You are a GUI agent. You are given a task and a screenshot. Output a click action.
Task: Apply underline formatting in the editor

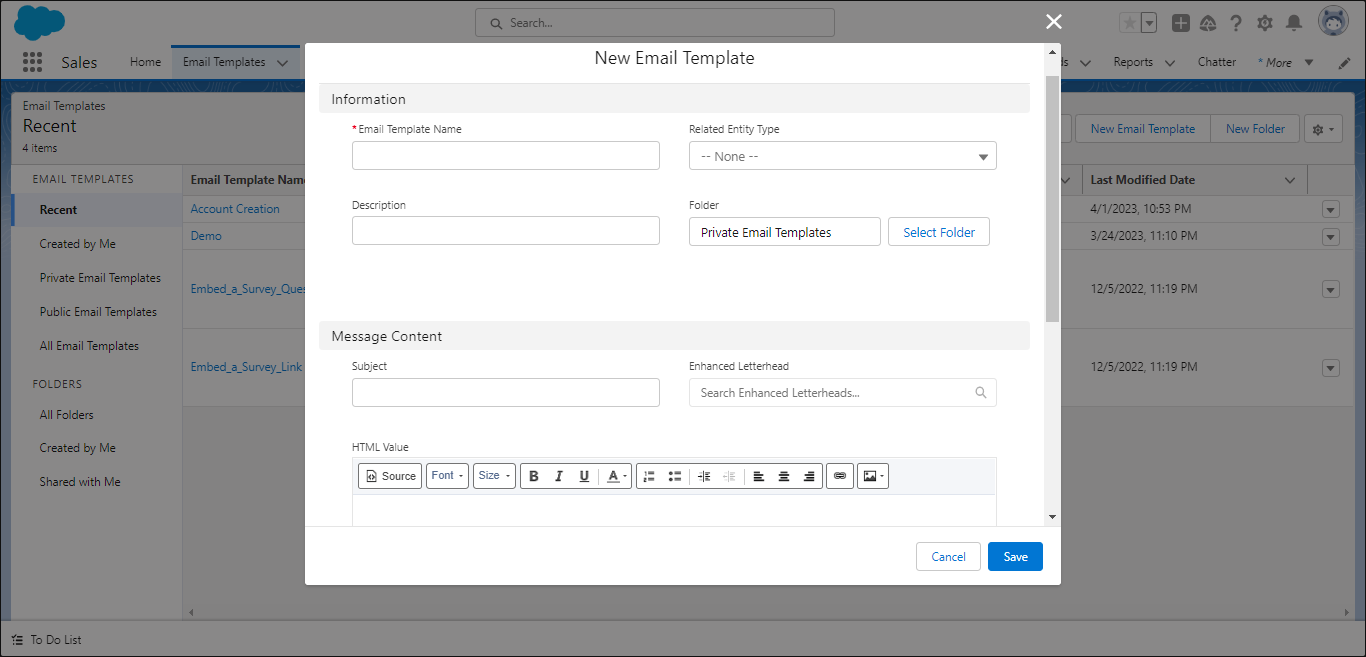[x=584, y=475]
